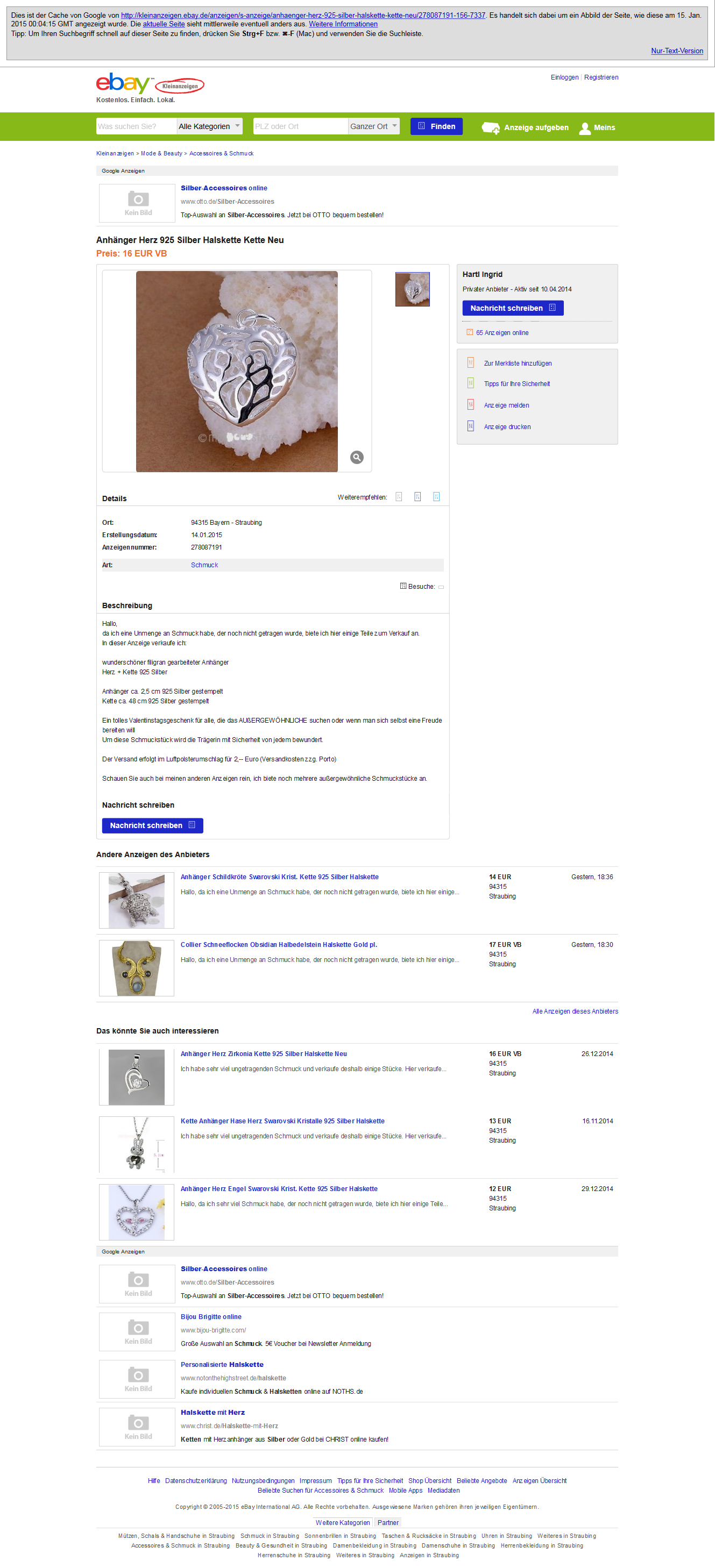Click the Was suchen Sie search field
This screenshot has width=715, height=1568.
(137, 126)
